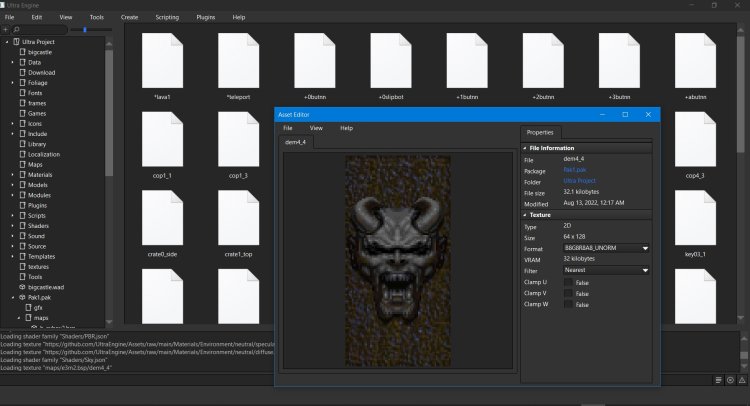Open the *lava1 file thumbnail
The image size is (750, 406).
(163, 60)
